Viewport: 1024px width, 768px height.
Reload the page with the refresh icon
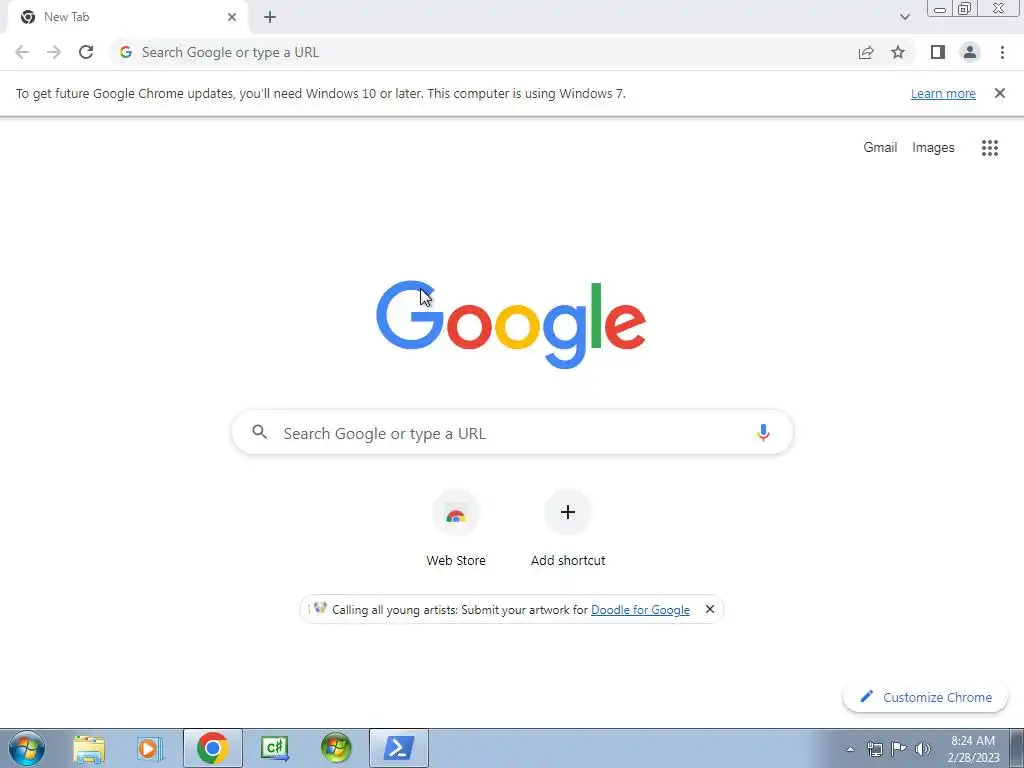tap(86, 52)
